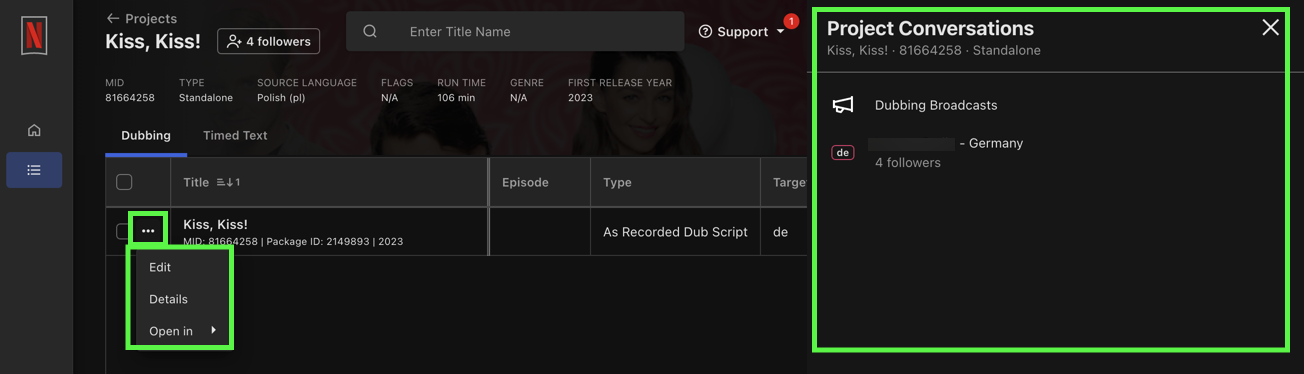Select the list view sidebar icon

(34, 170)
